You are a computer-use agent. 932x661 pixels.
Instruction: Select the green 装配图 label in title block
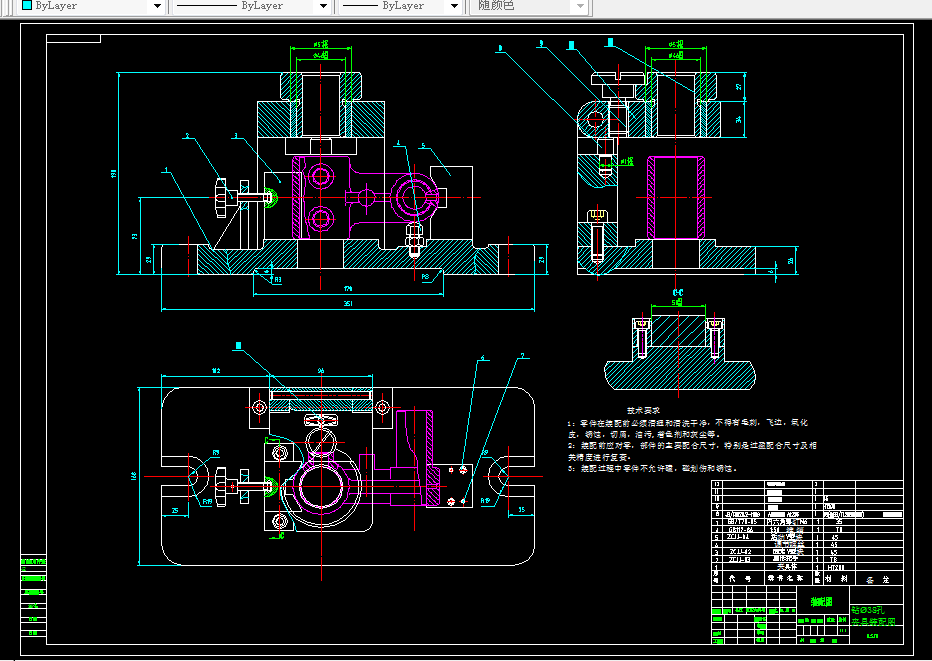822,602
